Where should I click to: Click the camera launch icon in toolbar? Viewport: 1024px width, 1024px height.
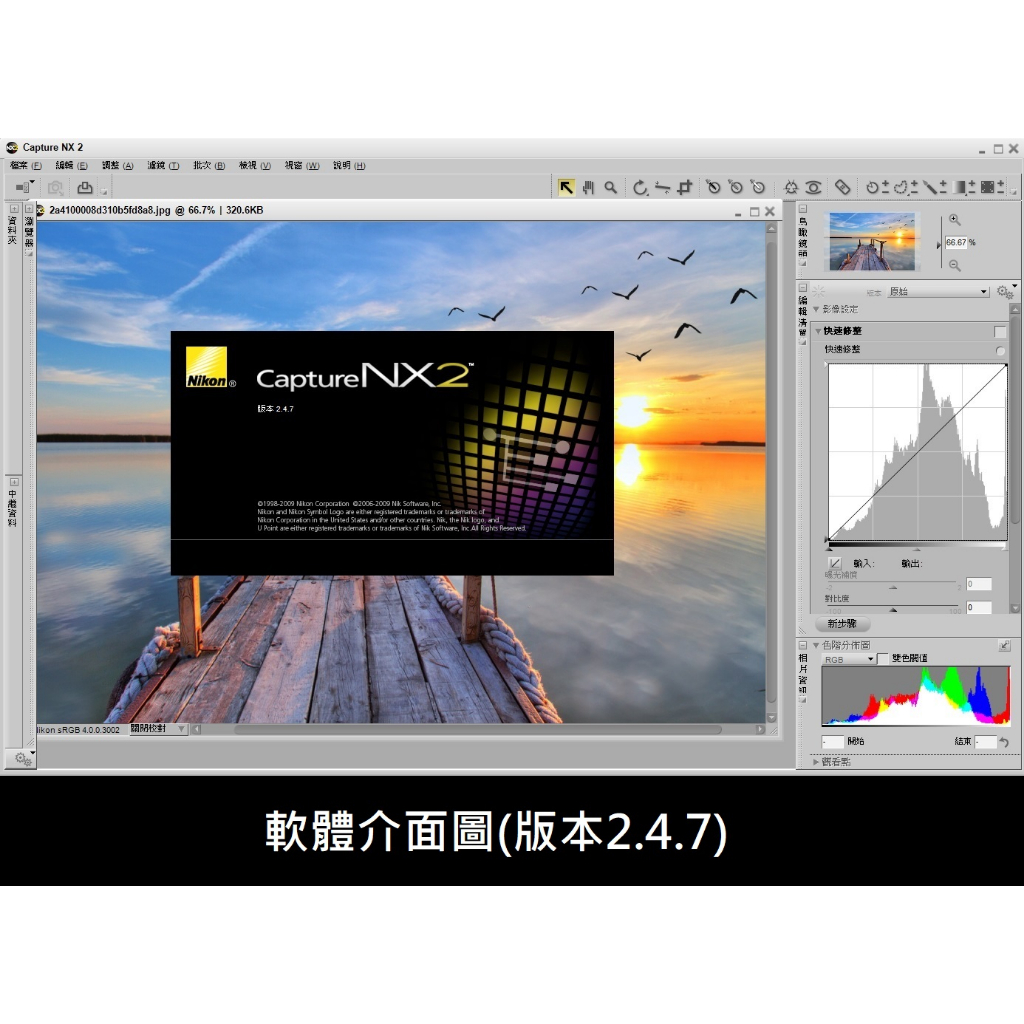[x=56, y=188]
